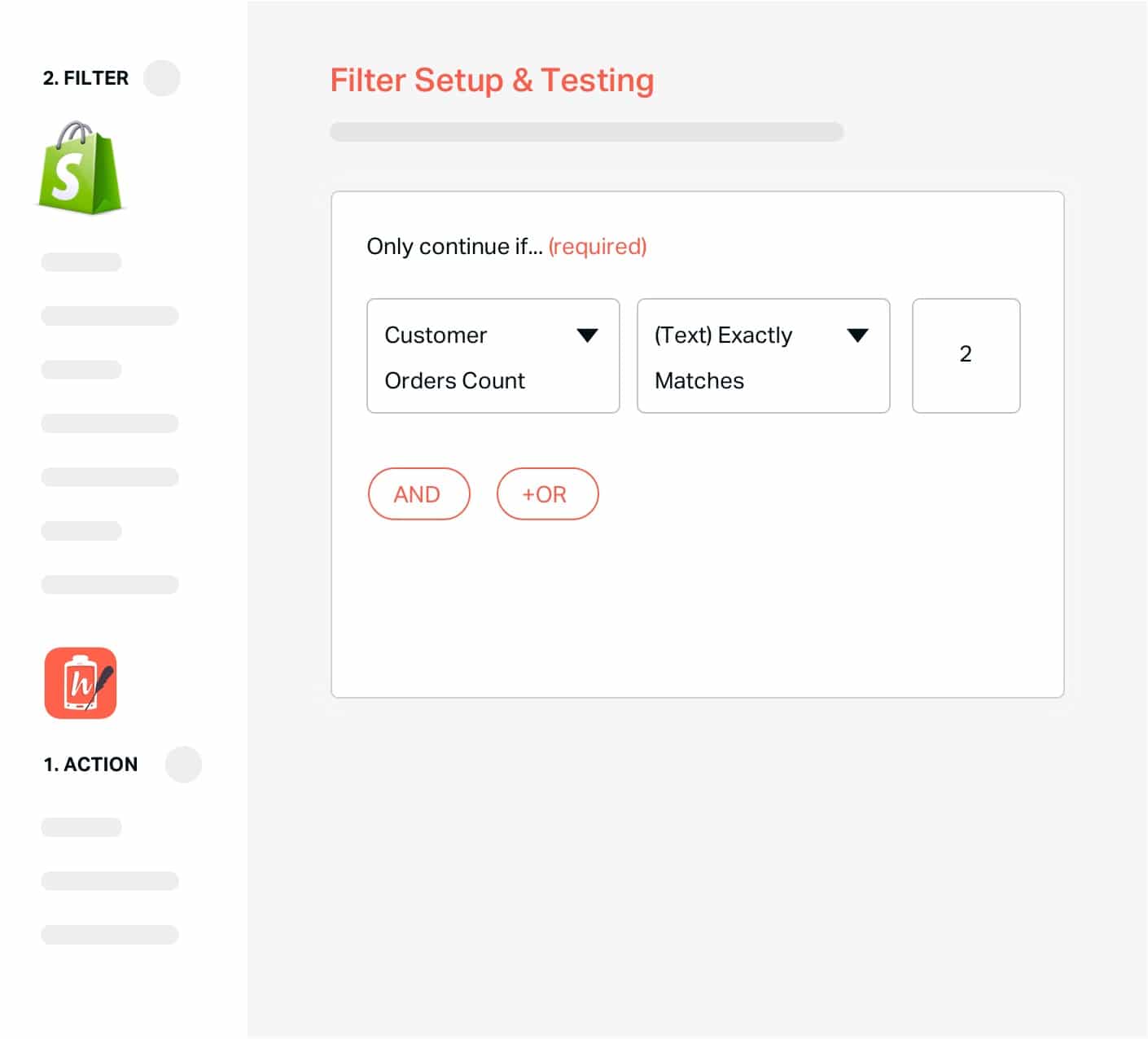This screenshot has height=1039, width=1148.
Task: Select the placeholder bar directly below Shopify logo
Action: point(81,262)
